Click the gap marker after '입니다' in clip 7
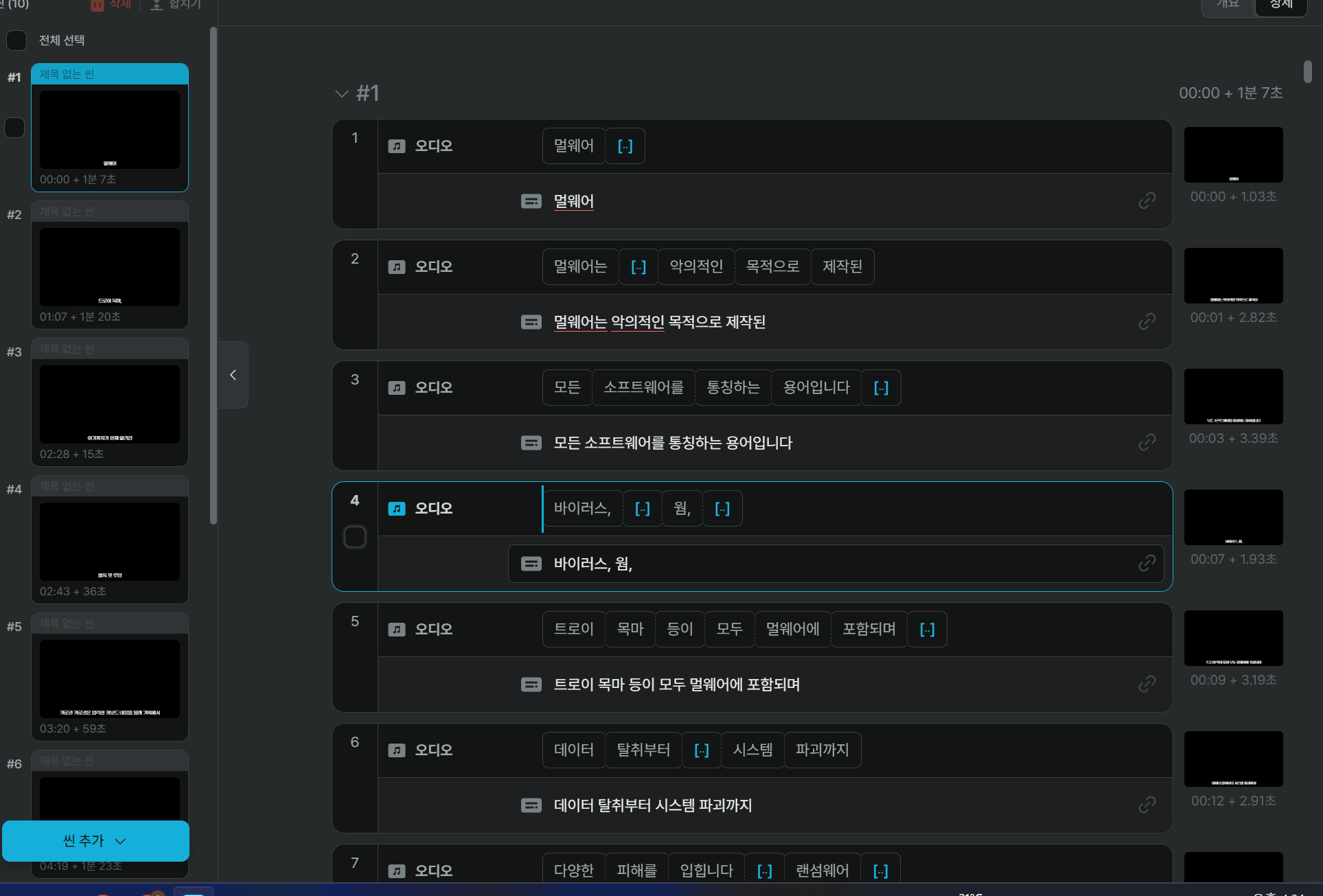This screenshot has width=1323, height=896. 765,871
